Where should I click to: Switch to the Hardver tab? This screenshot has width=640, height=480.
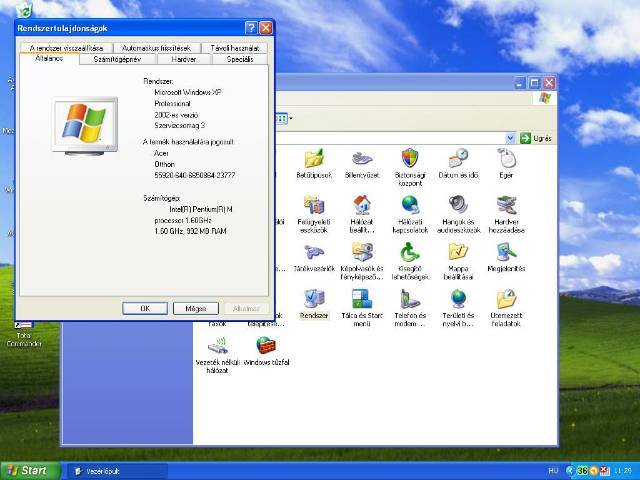(184, 59)
